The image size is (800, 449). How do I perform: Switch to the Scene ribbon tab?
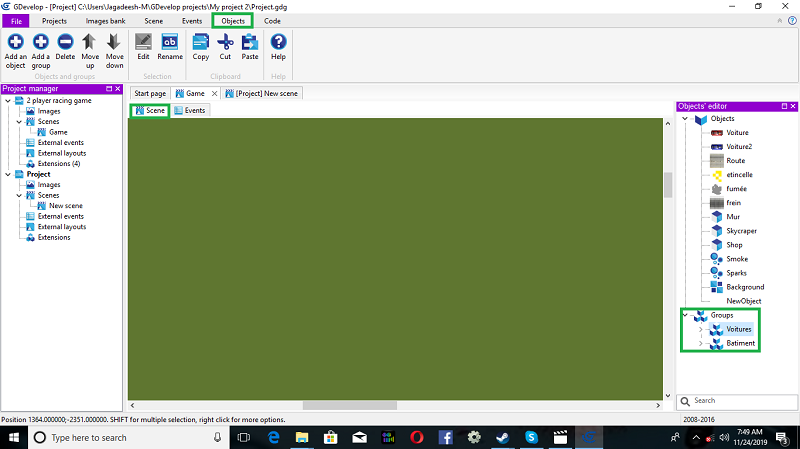154,21
